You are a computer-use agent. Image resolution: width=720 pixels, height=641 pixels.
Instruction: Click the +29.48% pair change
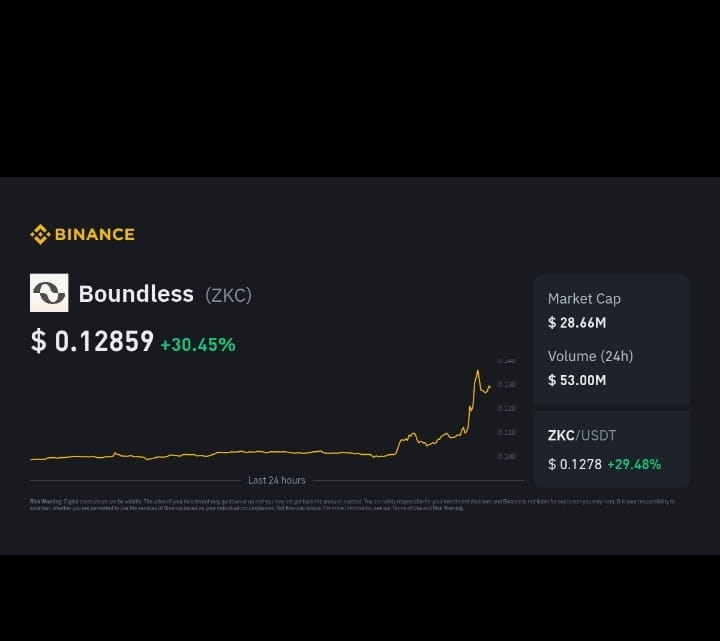click(x=632, y=464)
